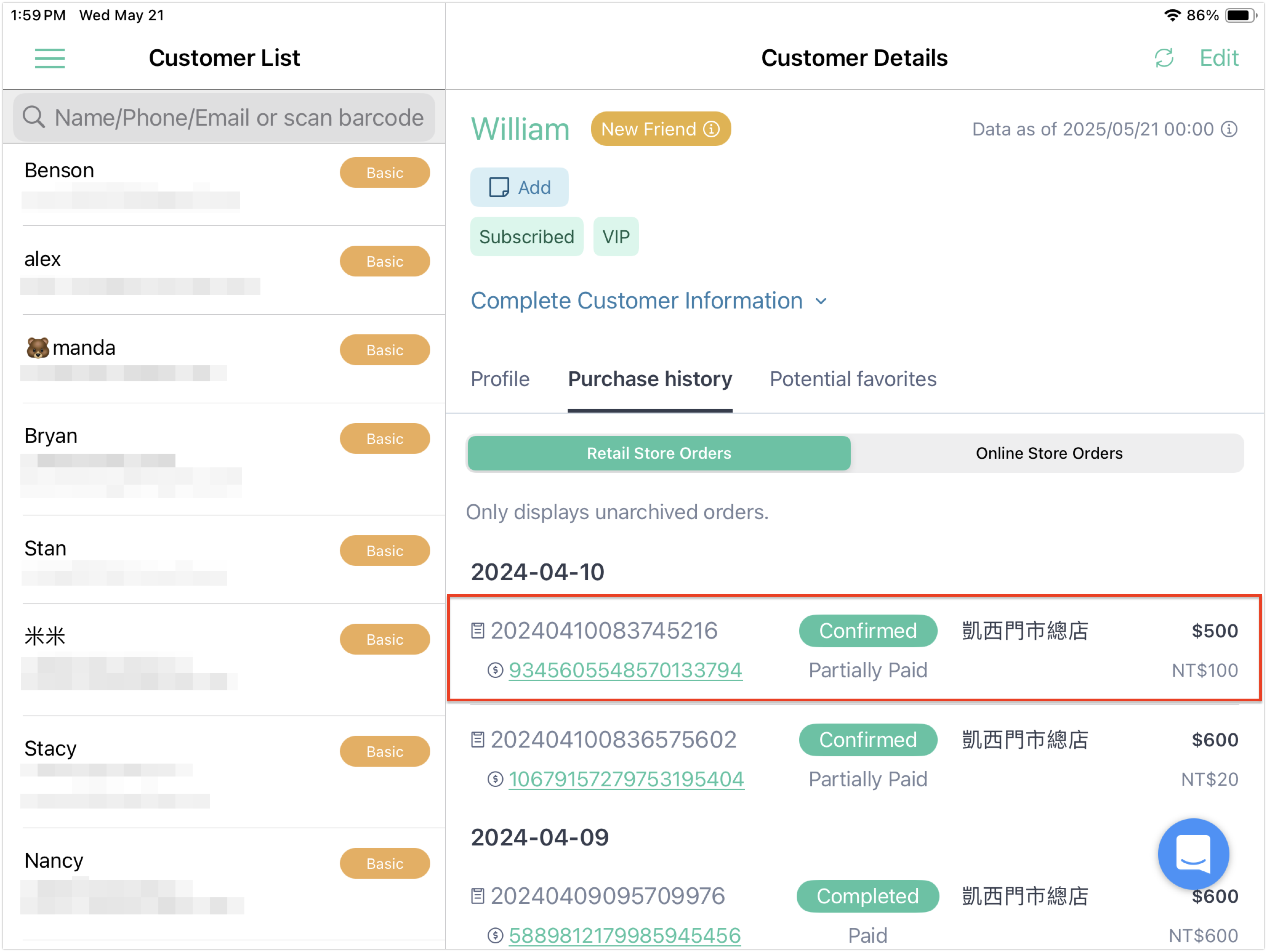Focus the Name/Phone/Email search field
1267x952 pixels.
click(x=224, y=117)
